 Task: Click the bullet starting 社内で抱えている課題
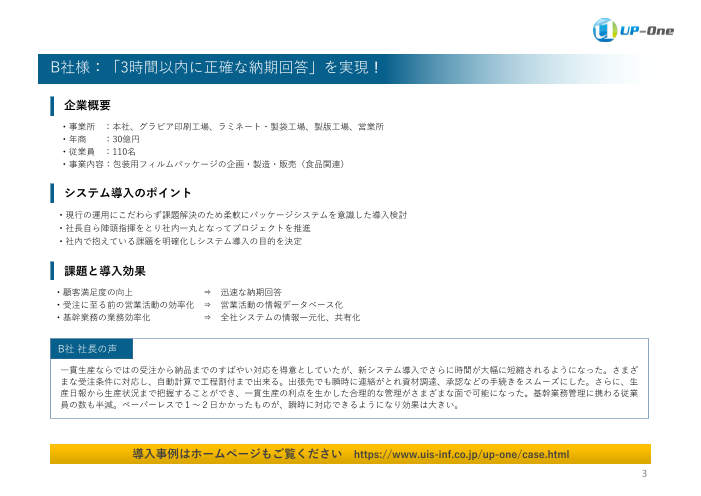(180, 242)
